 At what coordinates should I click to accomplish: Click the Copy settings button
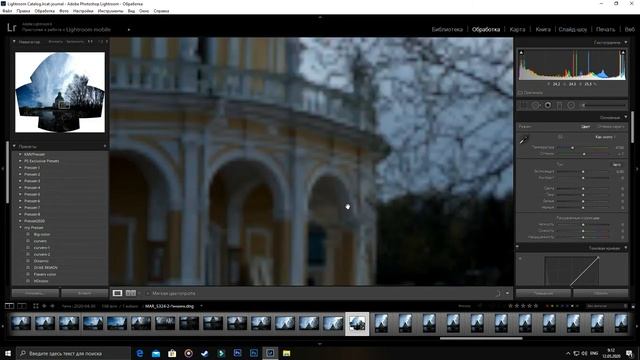coord(36,293)
